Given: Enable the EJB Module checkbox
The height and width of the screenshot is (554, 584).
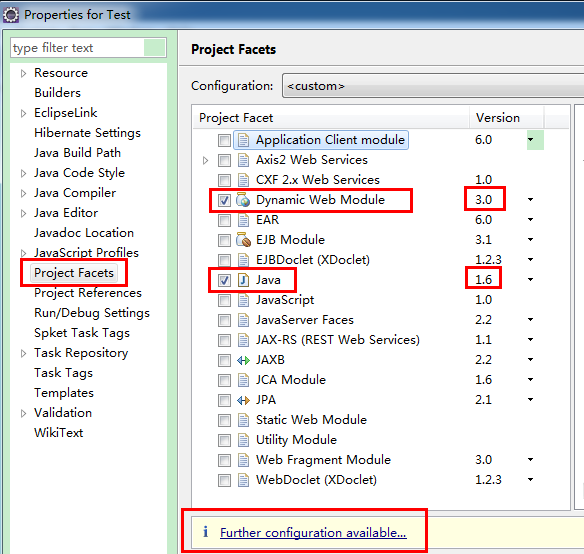Looking at the screenshot, I should (224, 240).
